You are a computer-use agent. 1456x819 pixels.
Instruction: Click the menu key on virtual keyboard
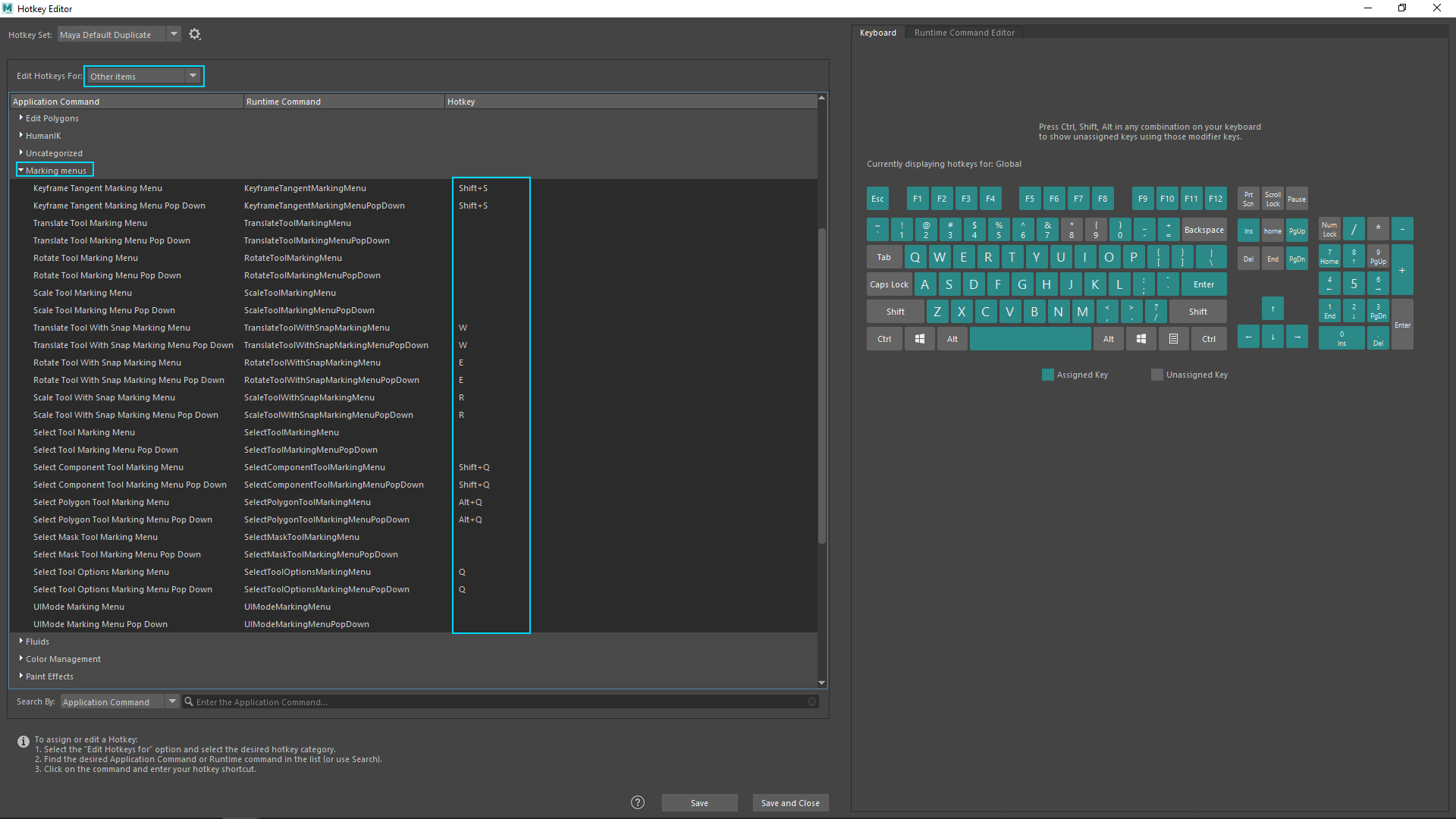[x=1173, y=339]
